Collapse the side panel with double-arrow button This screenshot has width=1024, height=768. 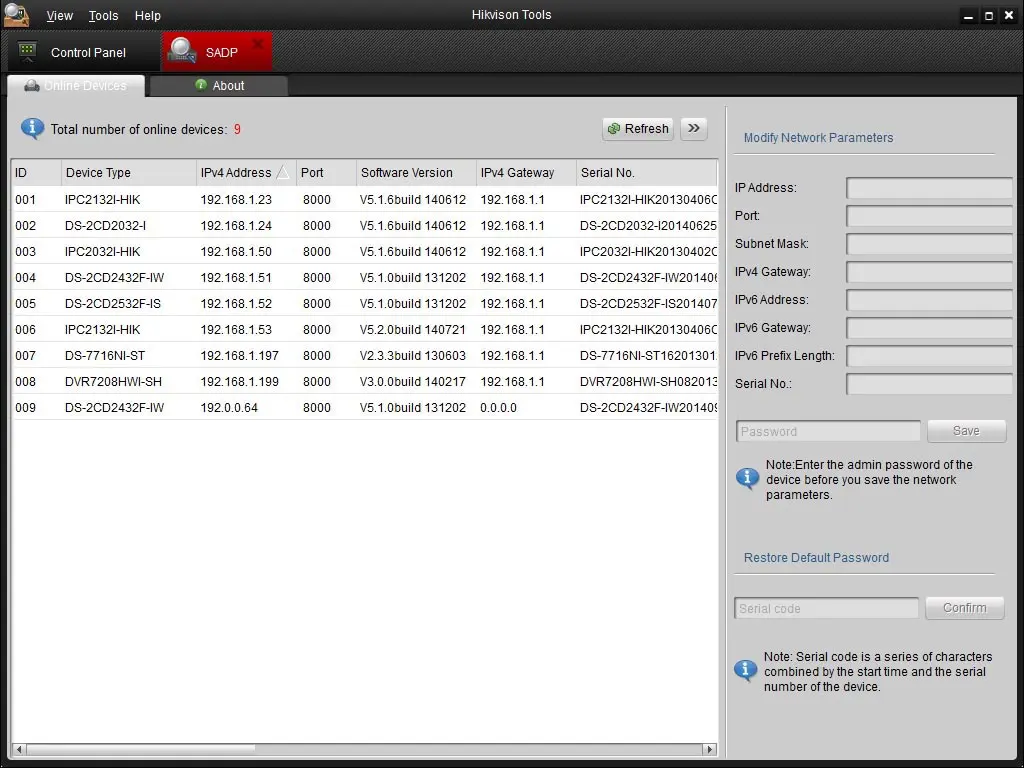694,129
